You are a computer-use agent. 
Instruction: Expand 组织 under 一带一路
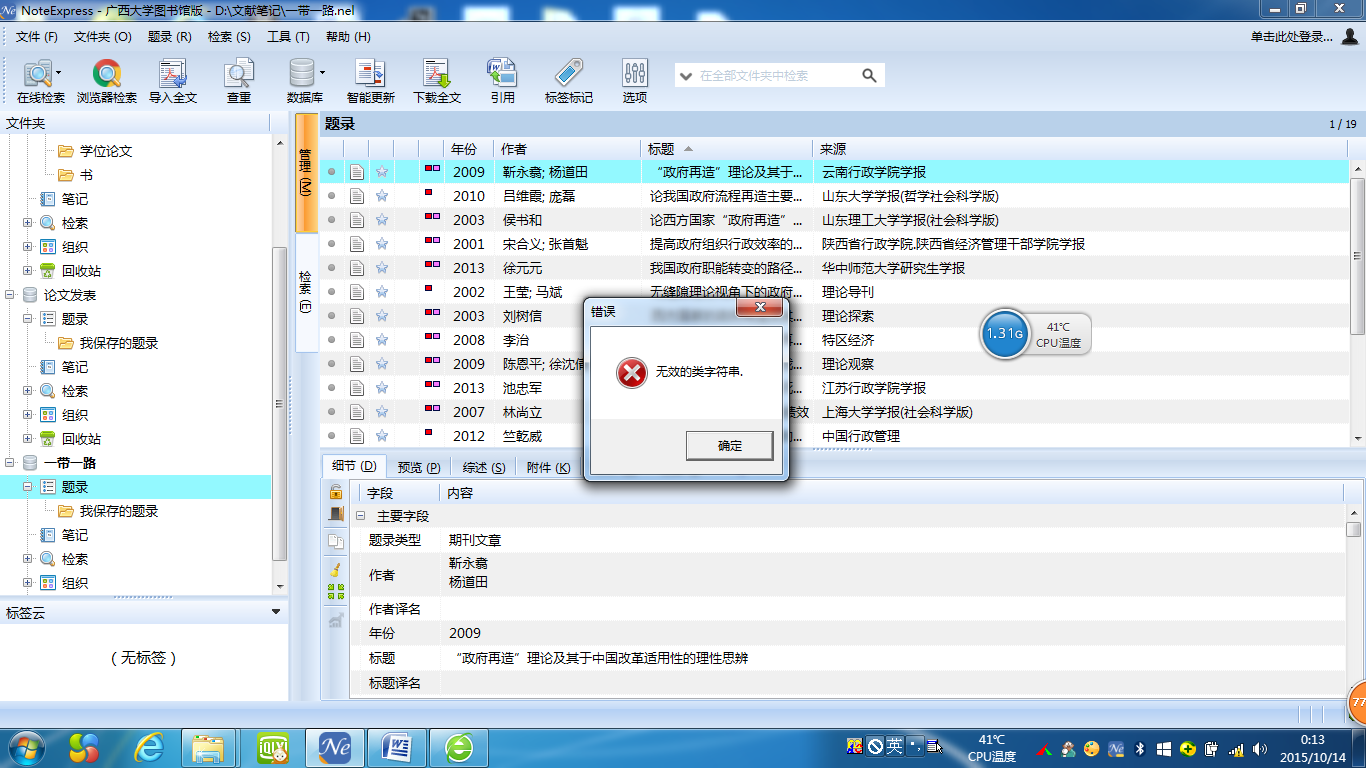pos(28,583)
